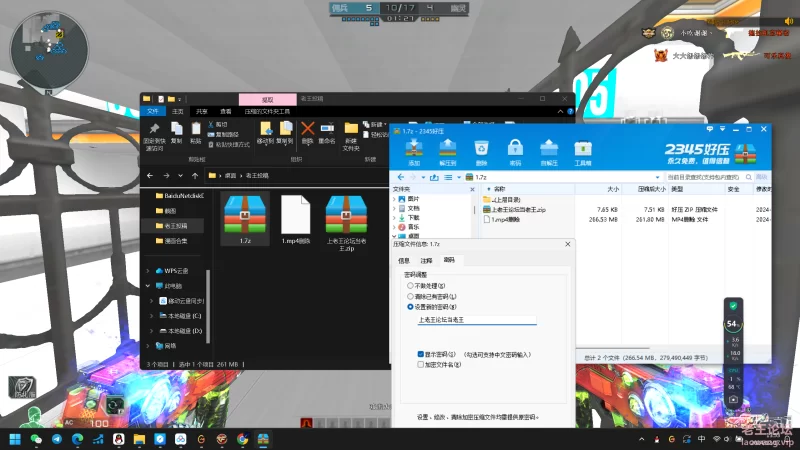Click 固定到快速访问 pin icon in Explorer ribbon

tap(154, 129)
